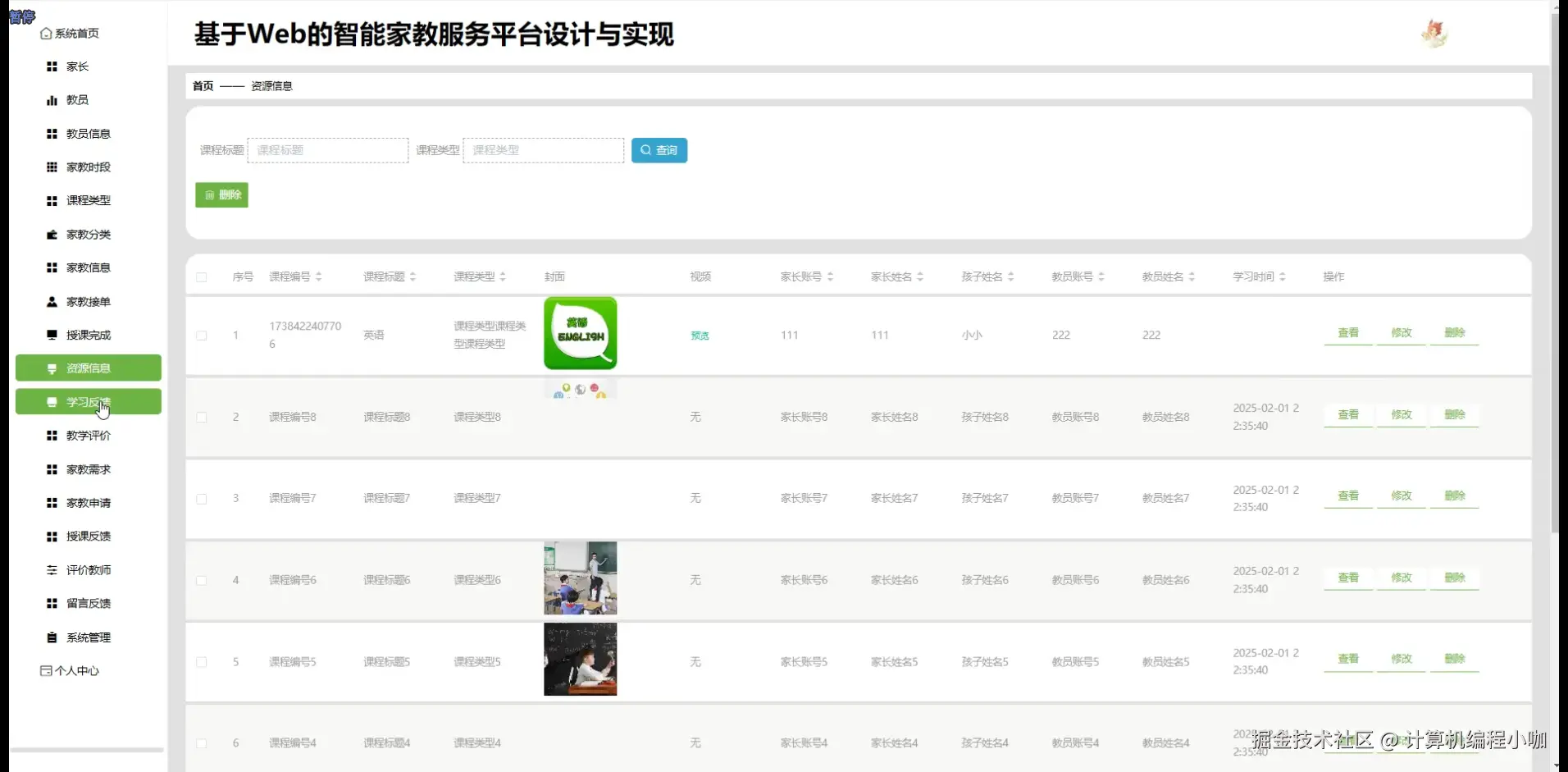Select the 系统管理 icon in sidebar

click(x=51, y=637)
